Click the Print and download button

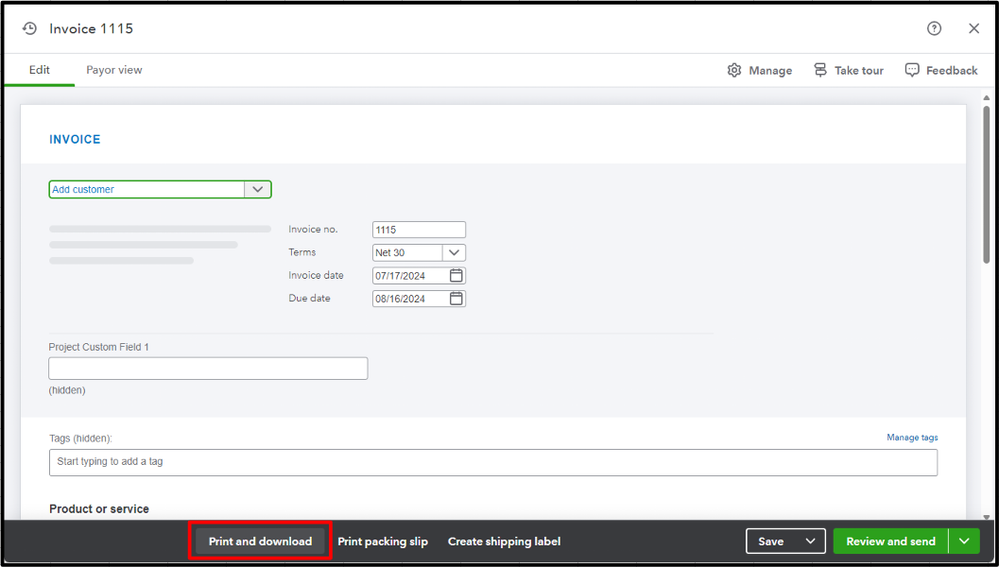(x=261, y=541)
